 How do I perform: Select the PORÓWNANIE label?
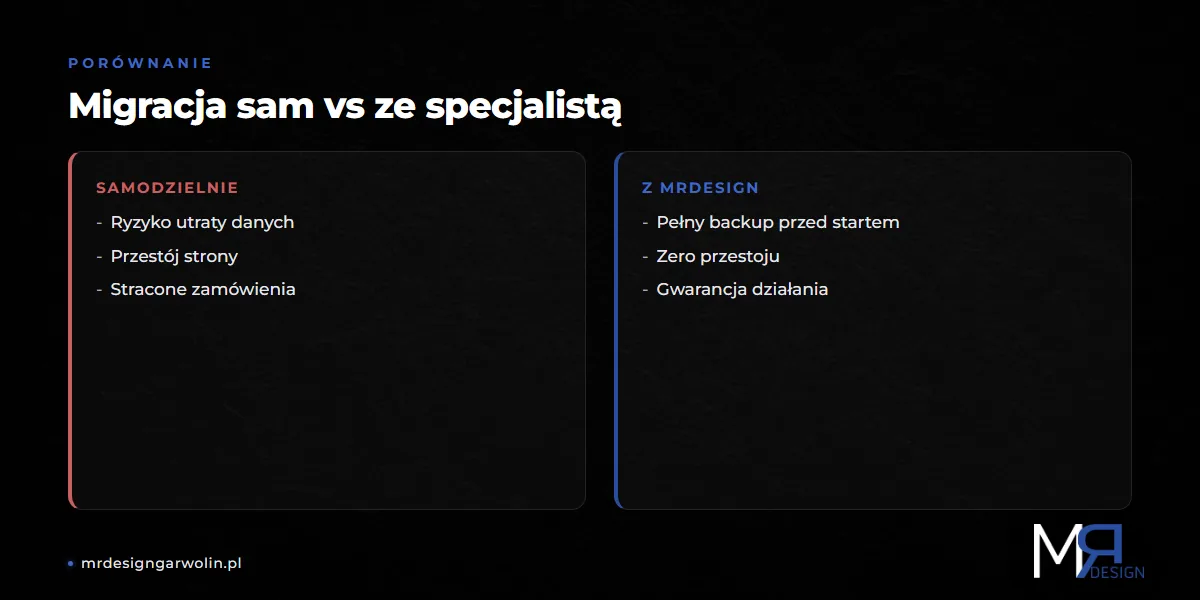[140, 63]
